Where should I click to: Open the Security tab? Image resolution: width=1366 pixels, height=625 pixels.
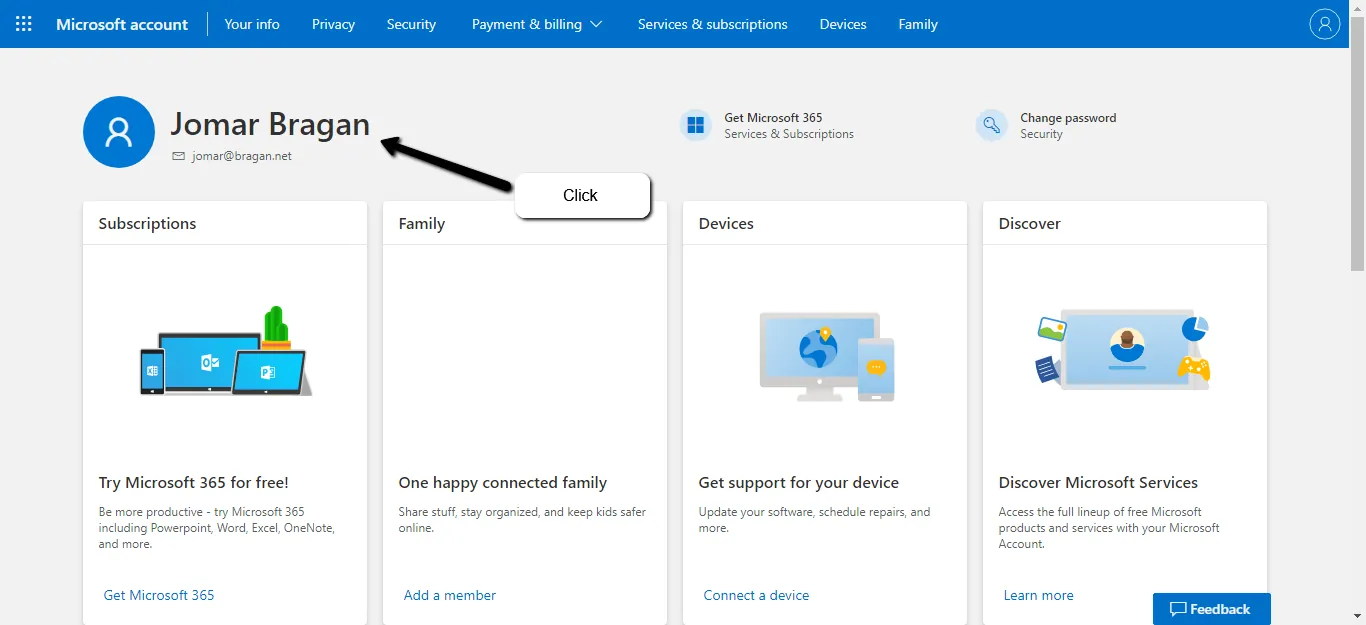411,24
